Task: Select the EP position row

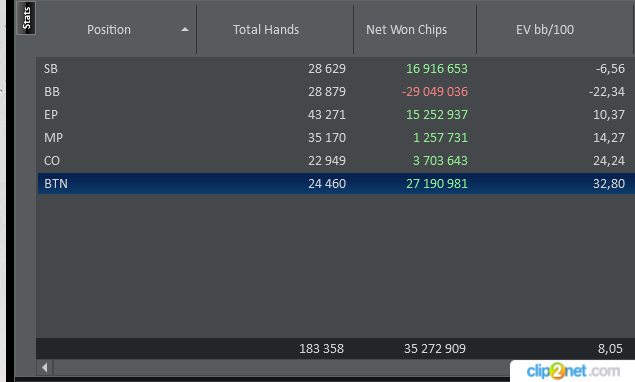Action: 336,115
